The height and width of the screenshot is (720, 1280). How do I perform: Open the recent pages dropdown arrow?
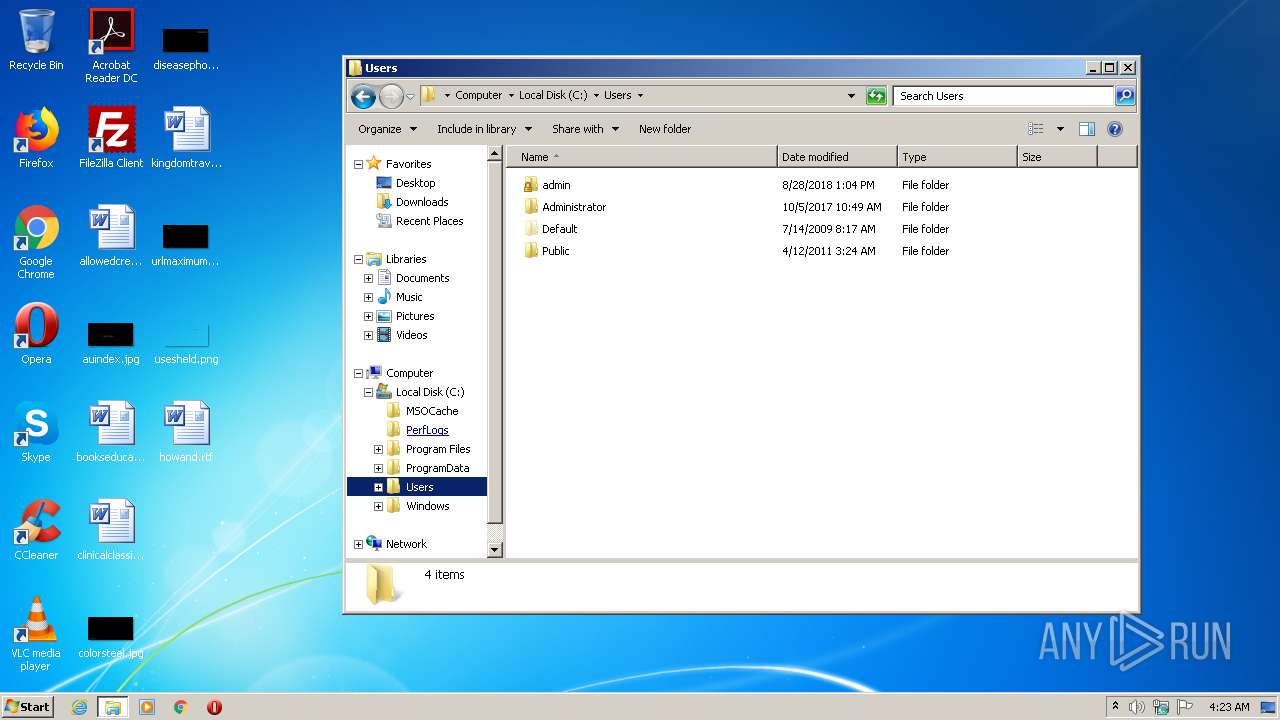click(410, 97)
